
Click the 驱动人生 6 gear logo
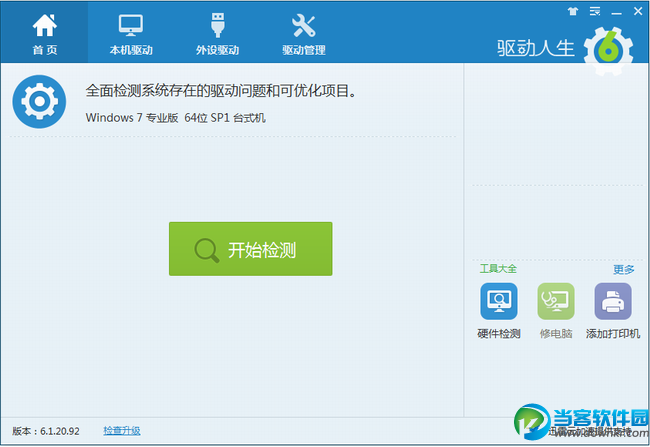[608, 51]
